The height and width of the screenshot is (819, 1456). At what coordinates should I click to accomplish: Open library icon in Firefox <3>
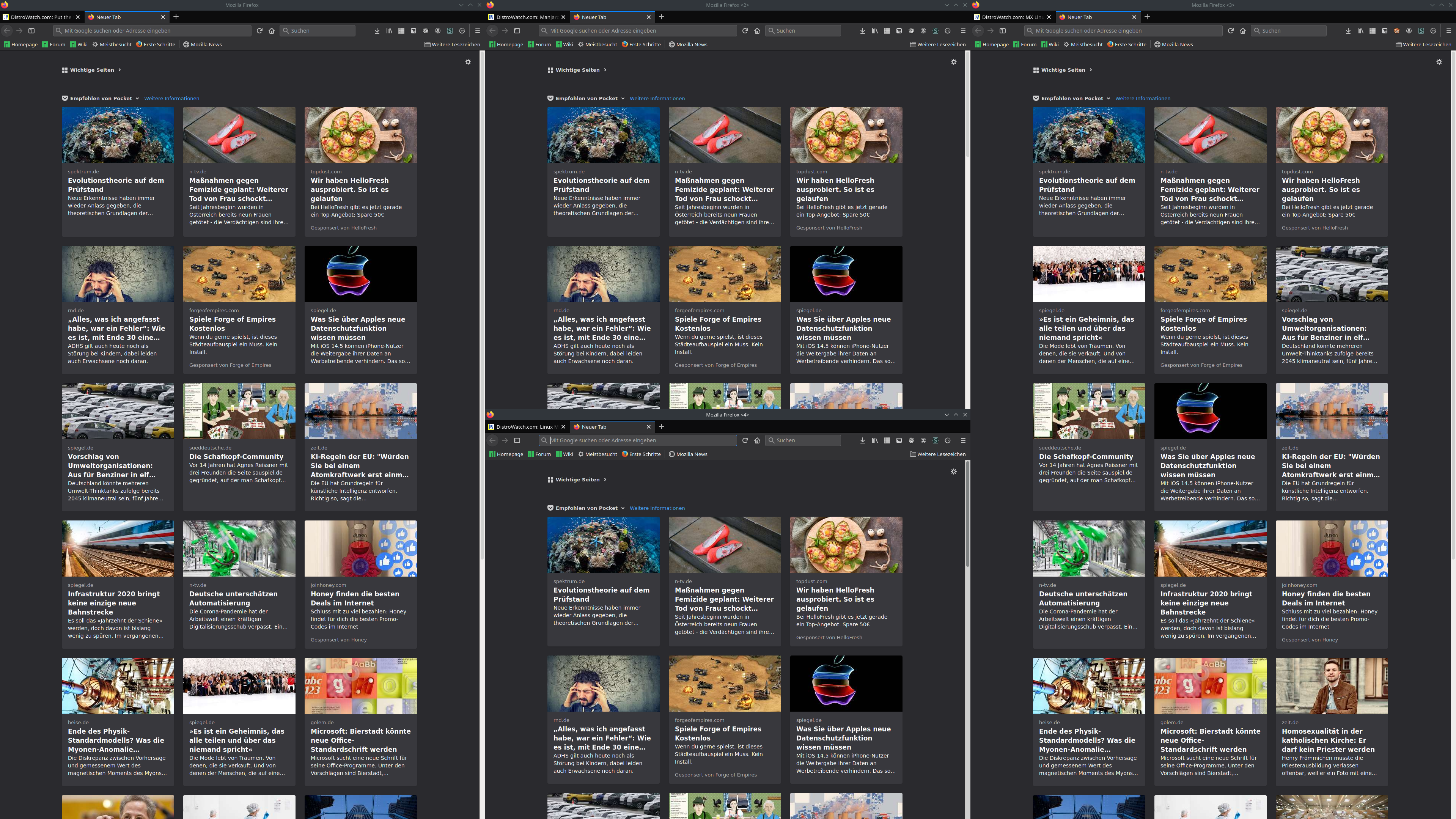pos(1360,30)
